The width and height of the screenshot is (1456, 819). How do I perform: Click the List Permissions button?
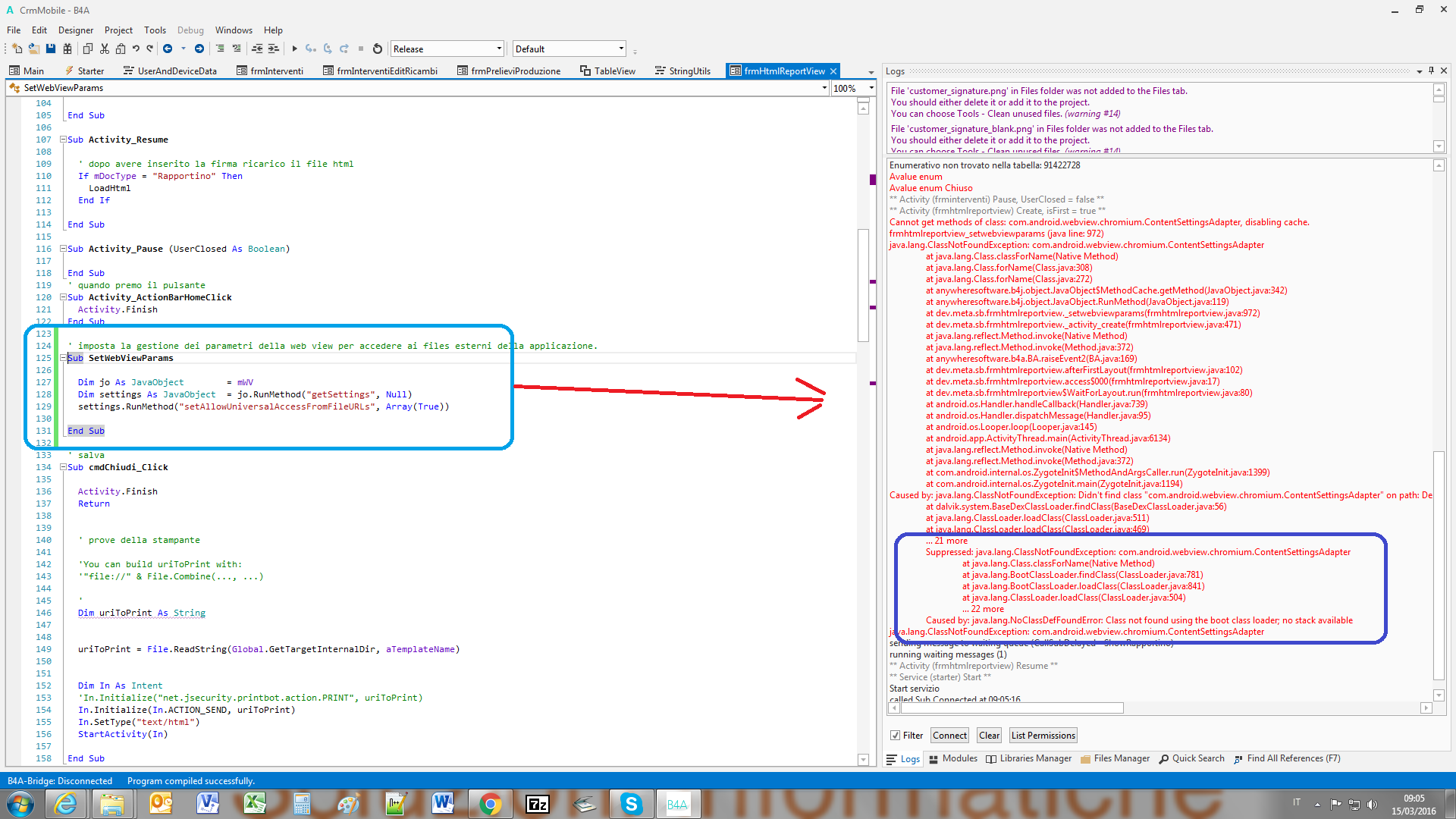click(x=1043, y=736)
